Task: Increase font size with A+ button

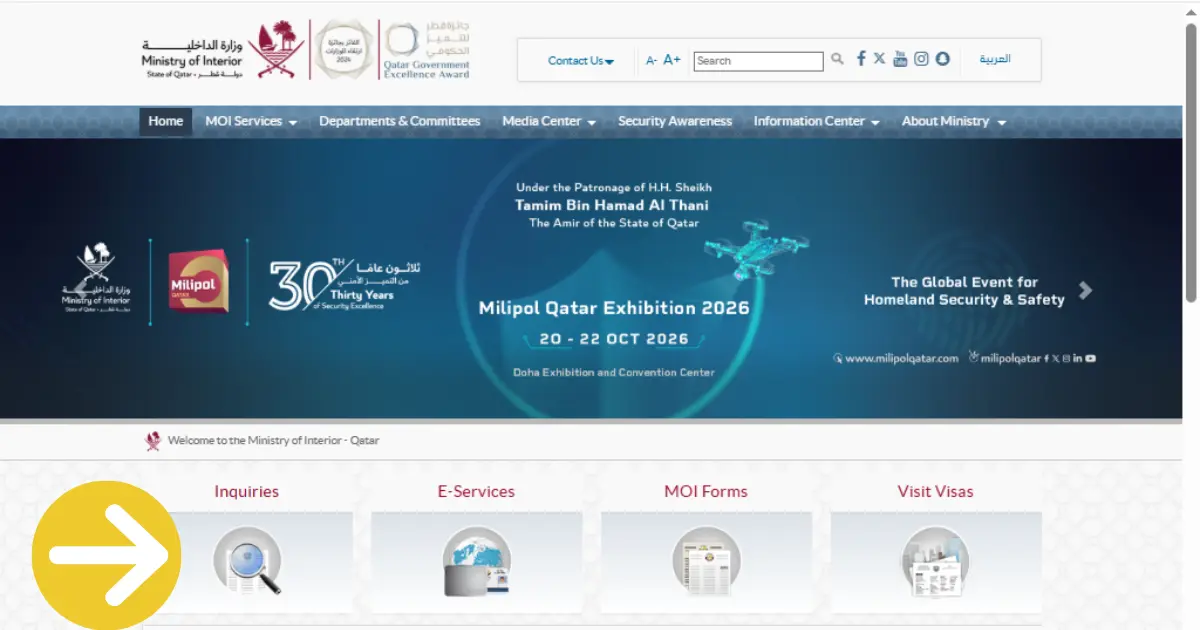Action: tap(672, 60)
